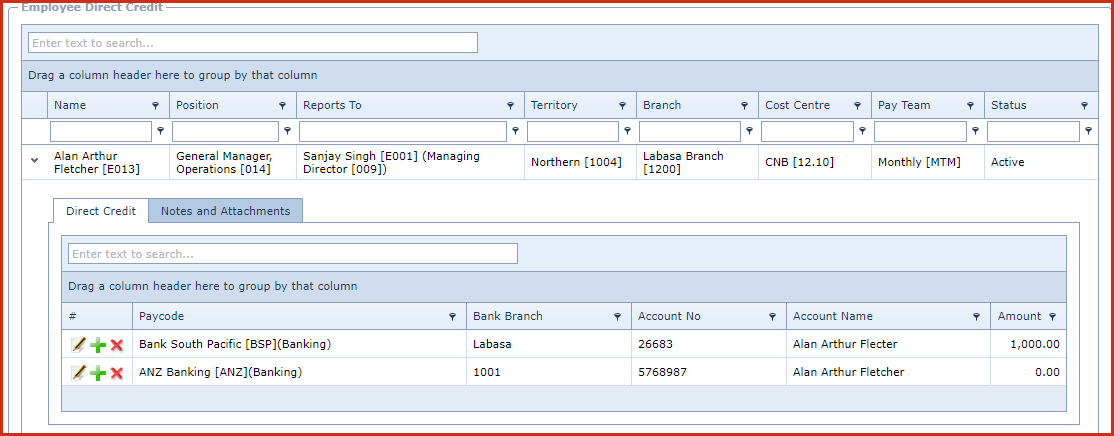The width and height of the screenshot is (1114, 436).
Task: Delete Bank South Pacific entry with red X
Action: (116, 345)
